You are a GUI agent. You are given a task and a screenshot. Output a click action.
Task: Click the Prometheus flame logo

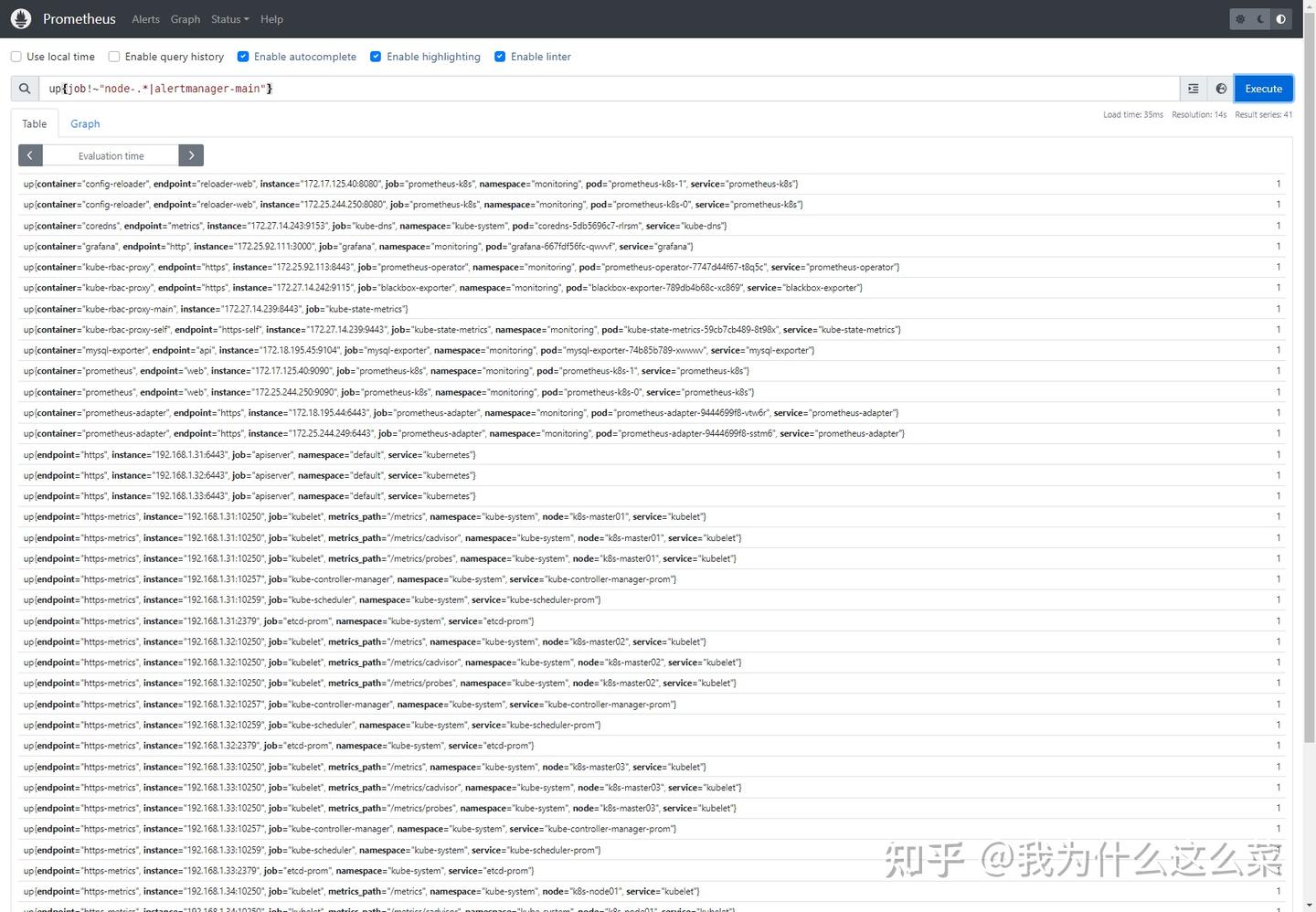tap(20, 18)
